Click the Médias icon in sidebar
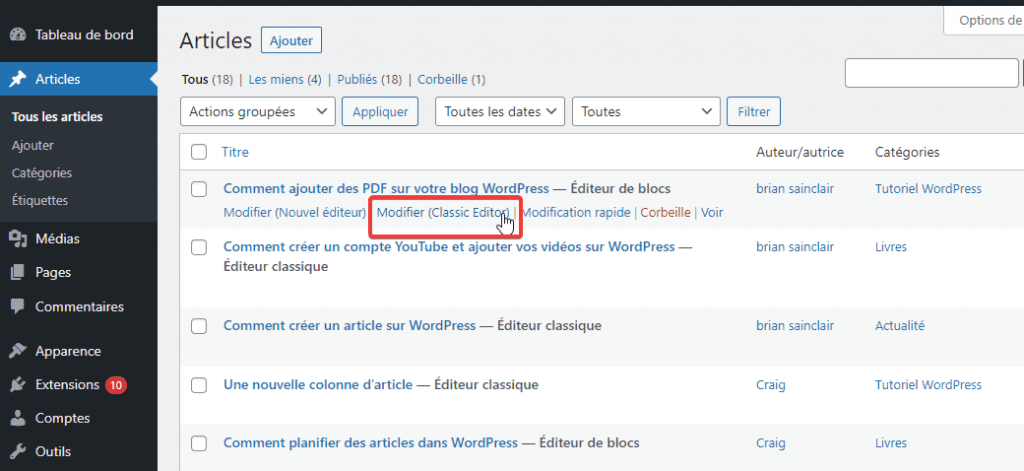 pyautogui.click(x=18, y=238)
